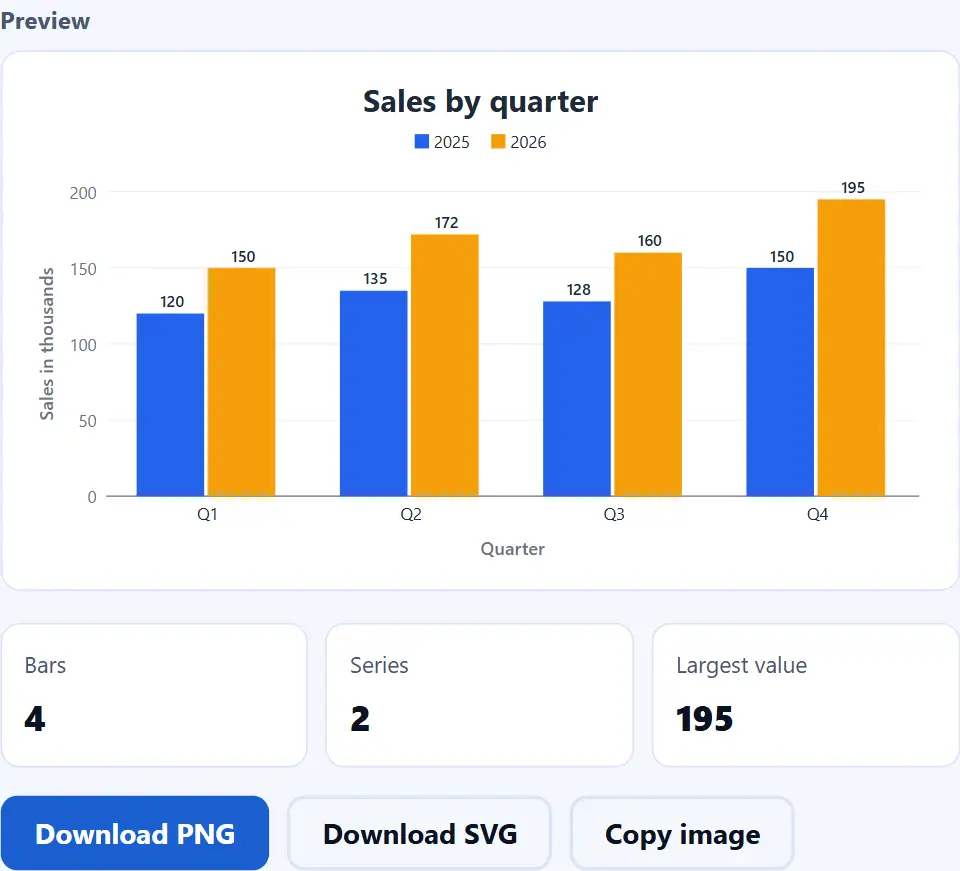Toggle the 2026 legend color square

click(x=498, y=141)
